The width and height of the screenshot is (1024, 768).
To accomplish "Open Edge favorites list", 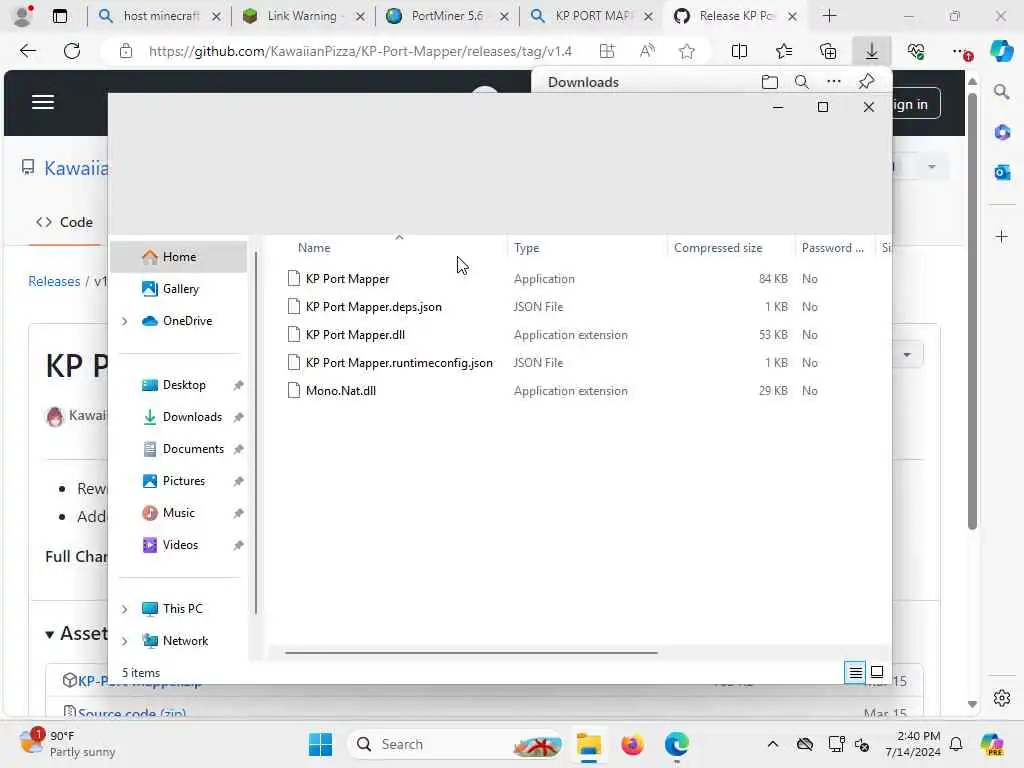I will click(784, 51).
